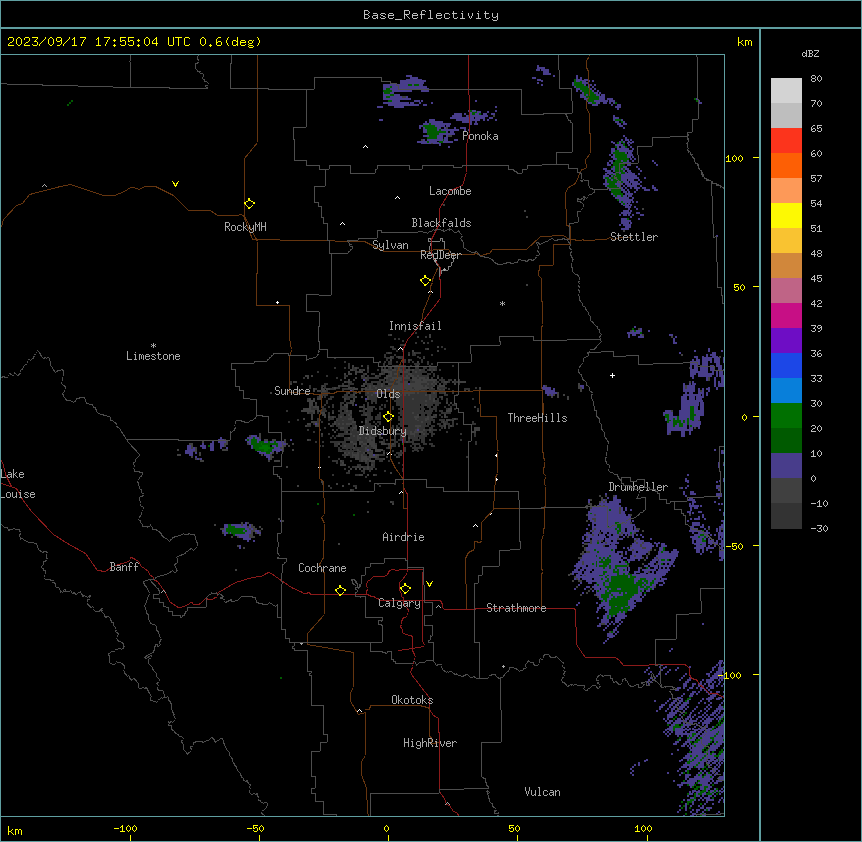This screenshot has width=862, height=842.
Task: Click the y-axis -100 km tick label
Action: coord(731,675)
